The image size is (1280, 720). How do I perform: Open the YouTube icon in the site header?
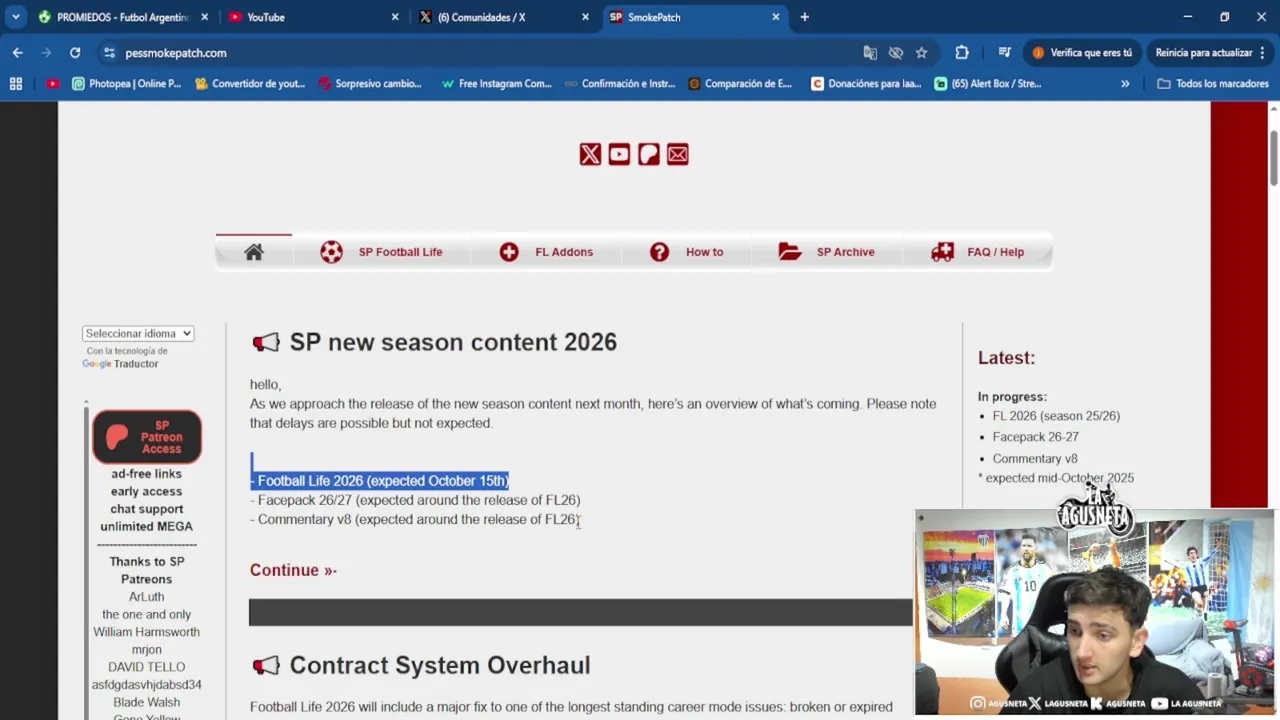pyautogui.click(x=619, y=154)
